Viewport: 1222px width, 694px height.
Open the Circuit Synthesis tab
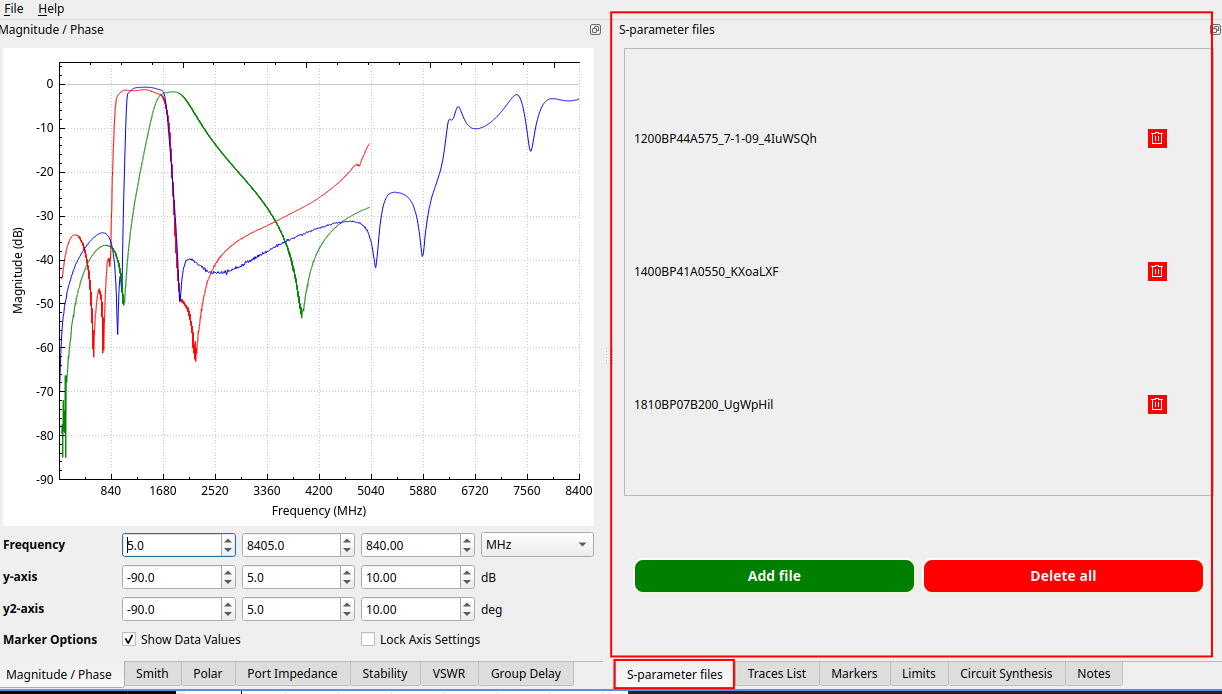point(1006,674)
